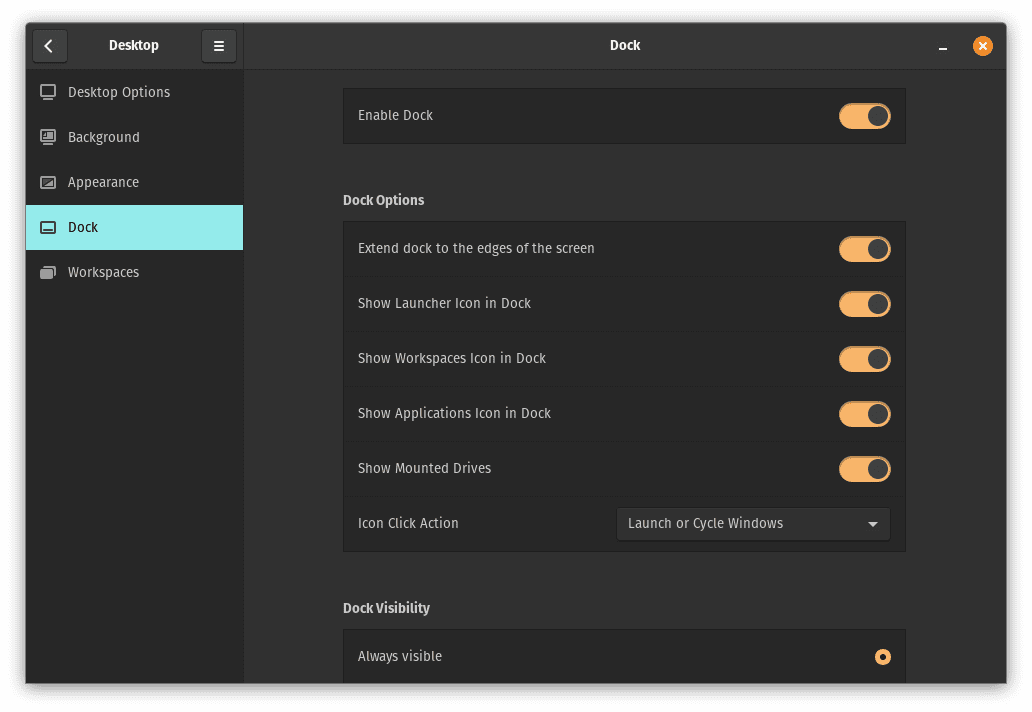Click the back arrow button
The height and width of the screenshot is (712, 1032).
pyautogui.click(x=49, y=46)
